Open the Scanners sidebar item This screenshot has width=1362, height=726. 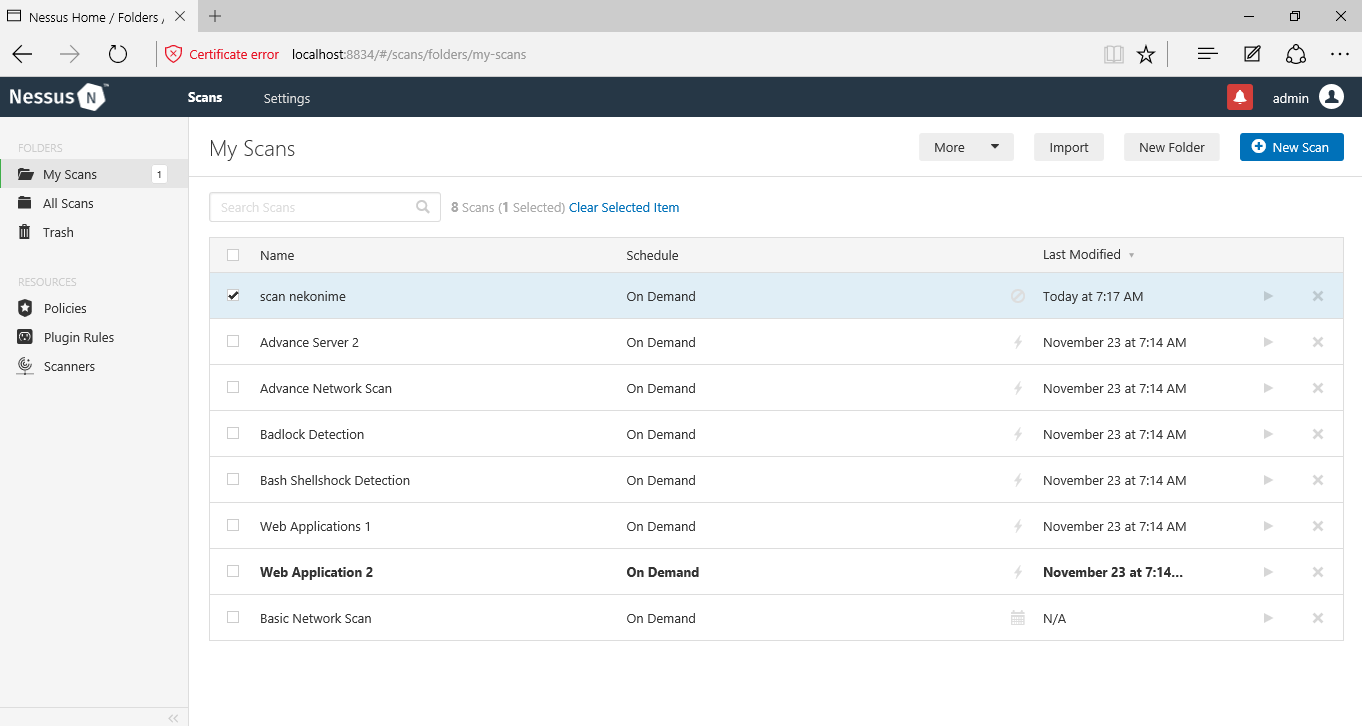coord(69,366)
